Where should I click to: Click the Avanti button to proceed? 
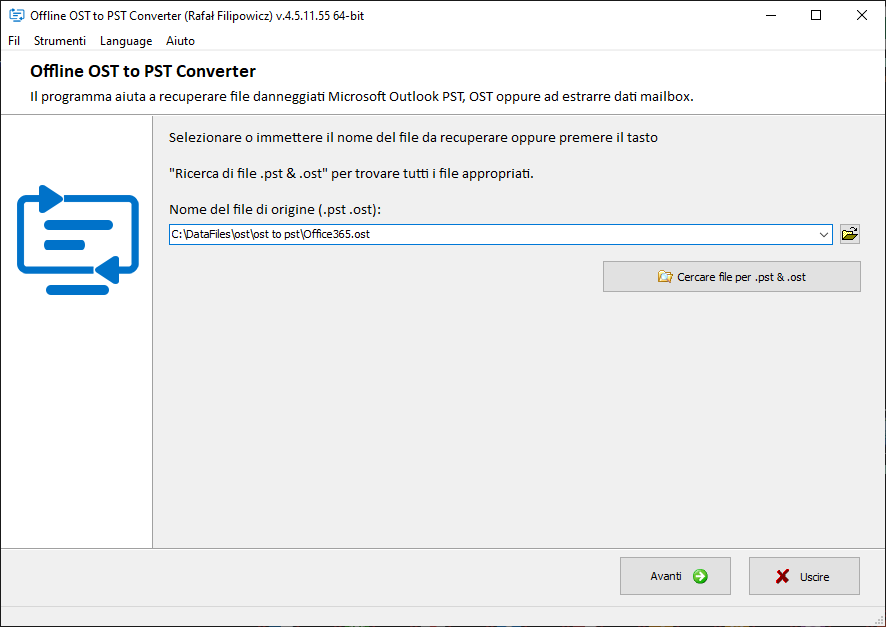pos(675,576)
